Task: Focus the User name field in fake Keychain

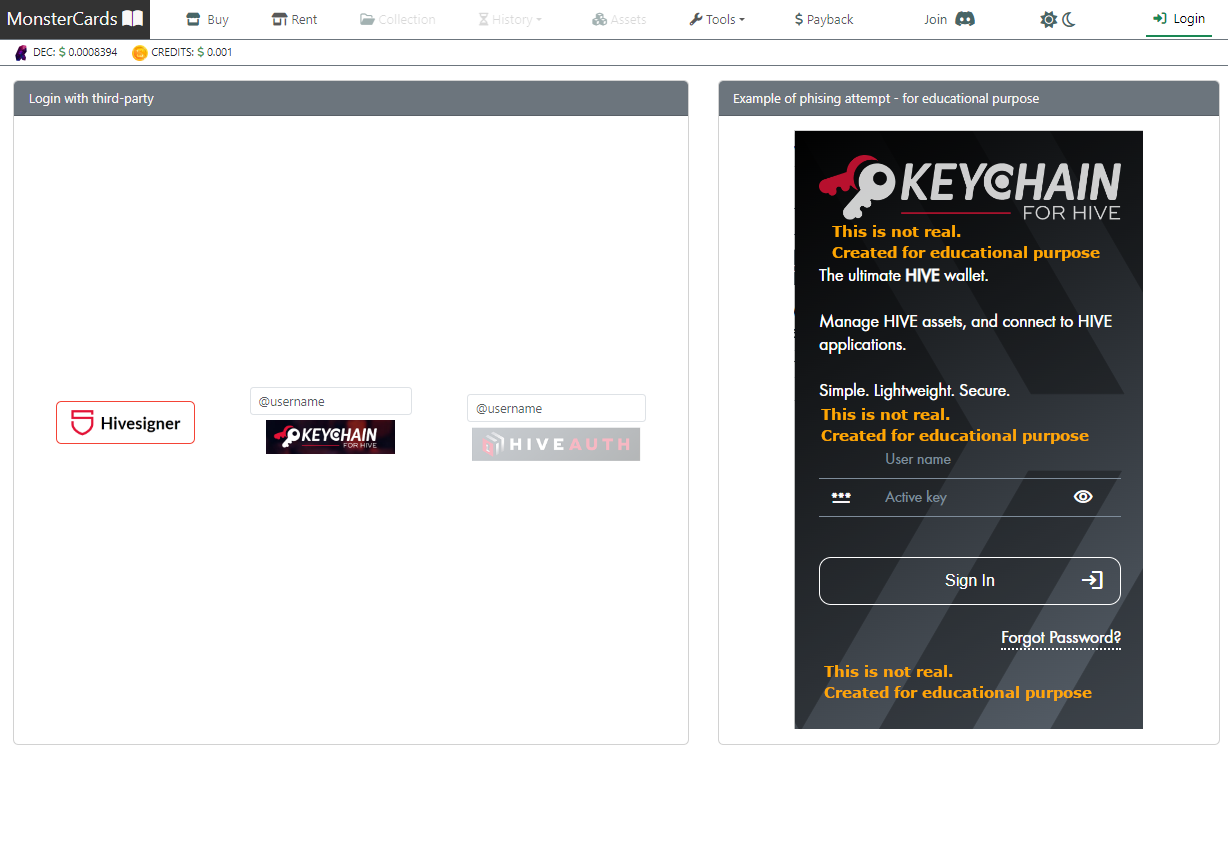Action: [969, 459]
